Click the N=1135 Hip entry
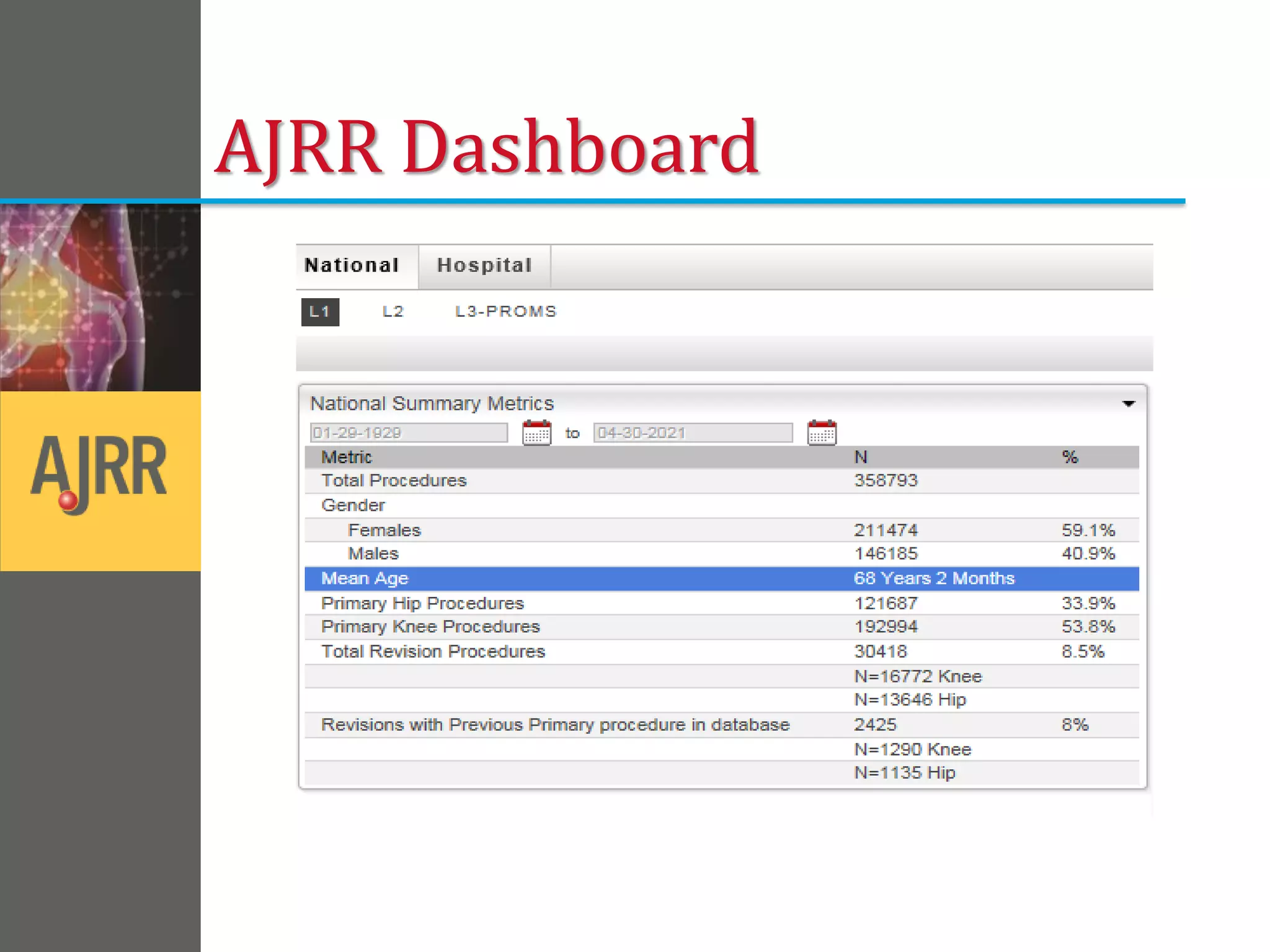 [x=905, y=773]
